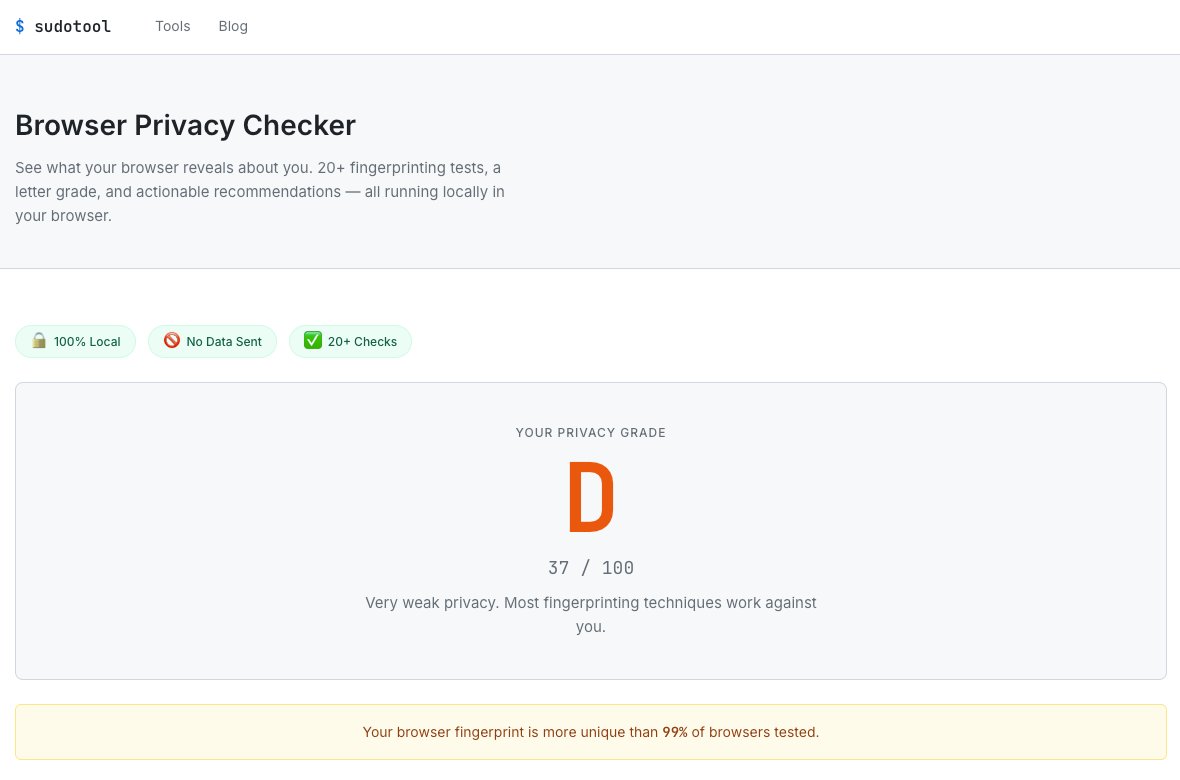The image size is (1180, 780).
Task: Click the "of browsers tested" banner phrase
Action: [756, 732]
